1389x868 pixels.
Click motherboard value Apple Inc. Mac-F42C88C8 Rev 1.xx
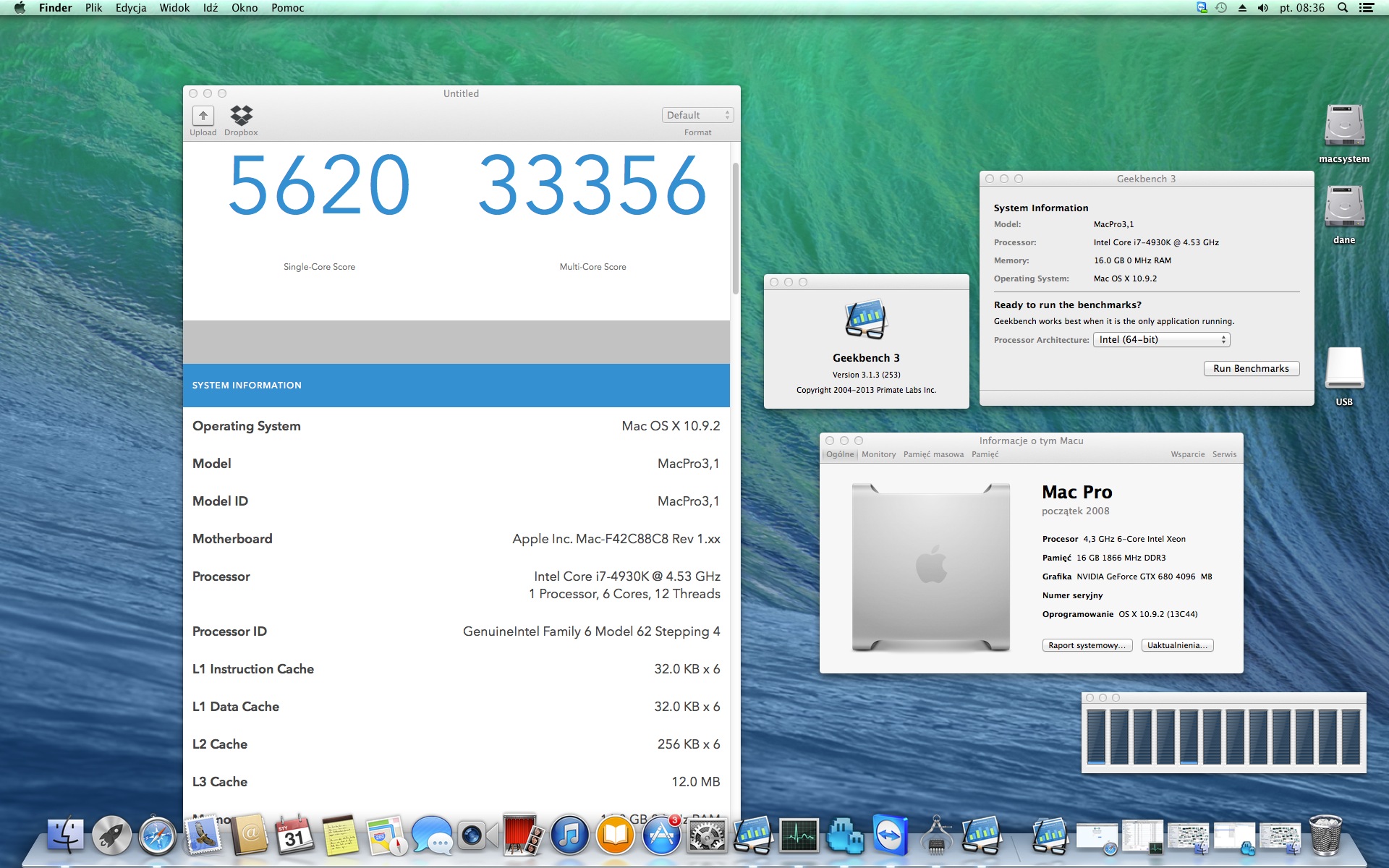[616, 539]
